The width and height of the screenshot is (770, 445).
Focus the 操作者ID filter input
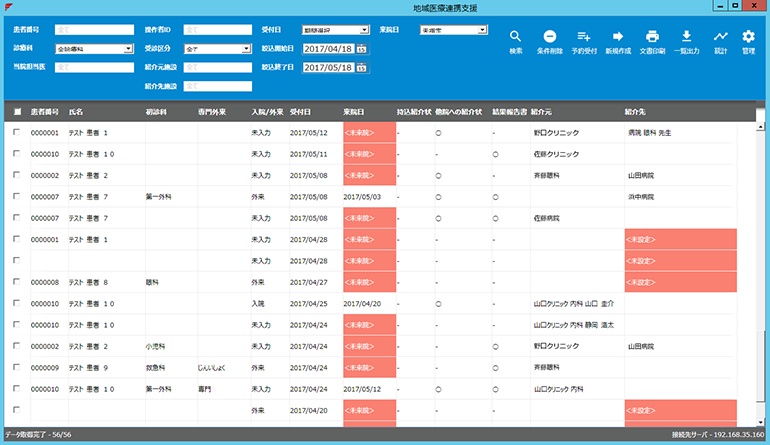[218, 29]
